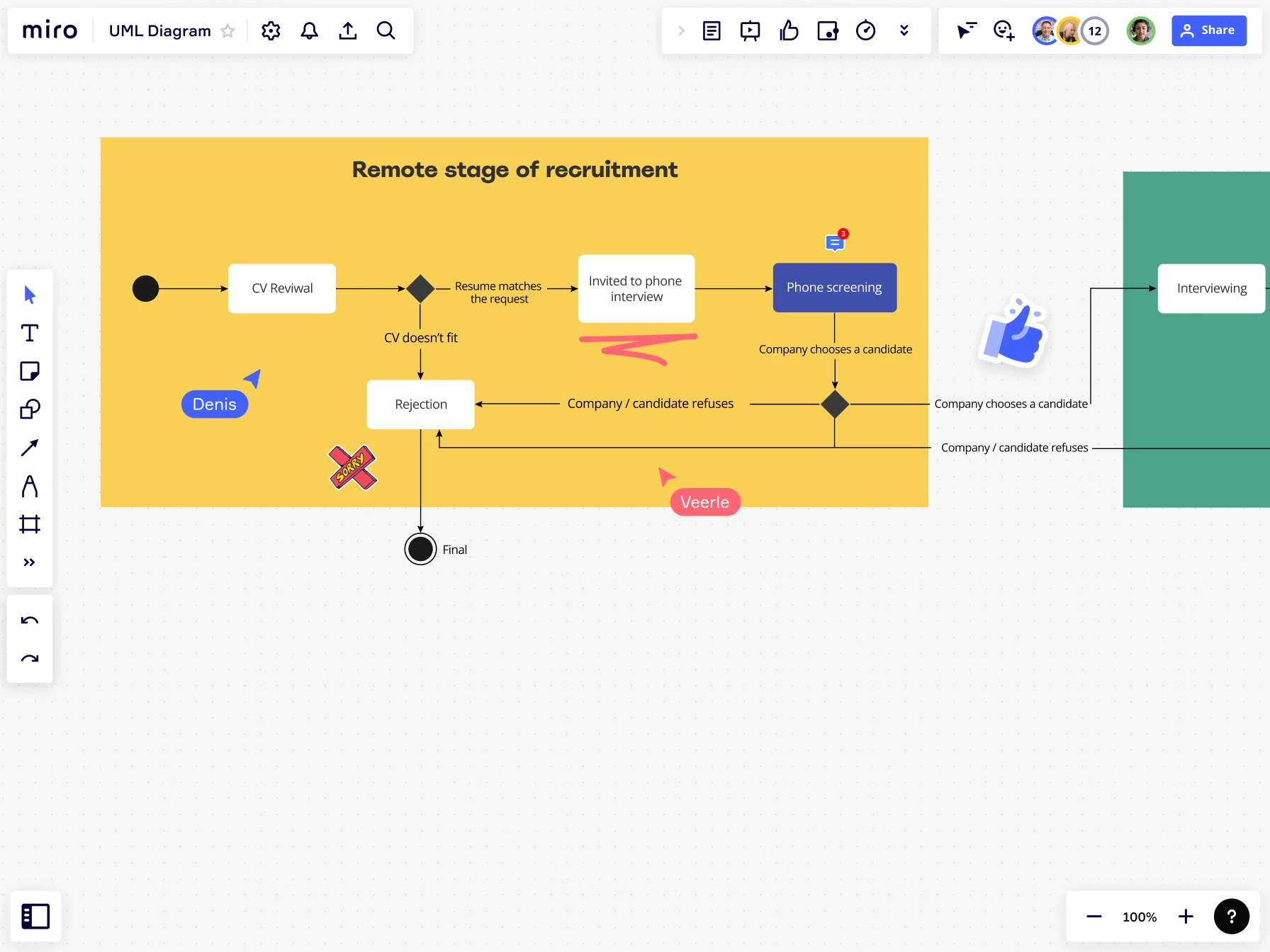Screen dimensions: 1270x952
Task: Open help with the question mark button
Action: tap(1232, 916)
